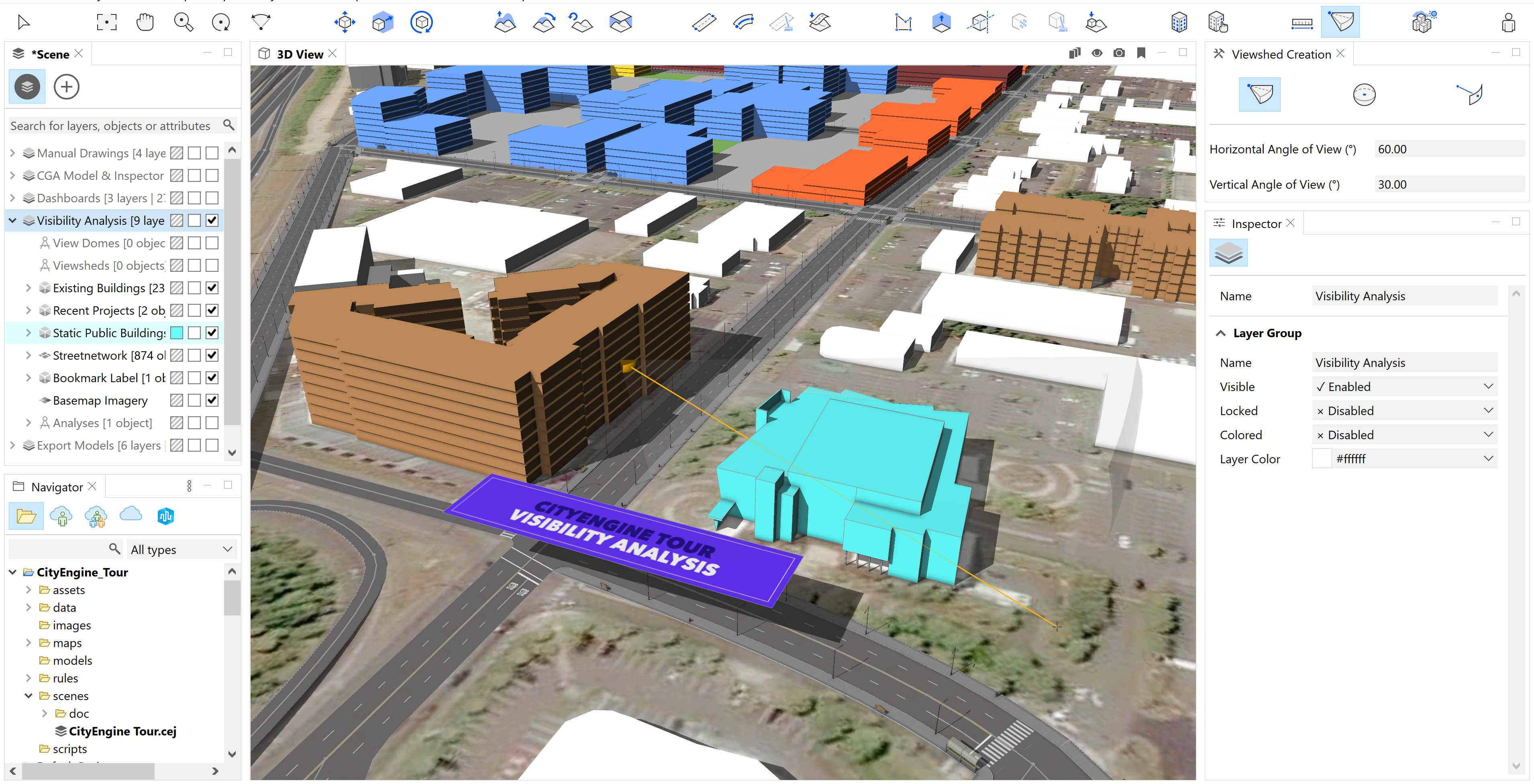Viewport: 1534px width, 784px height.
Task: Collapse the Visibility Analysis layer group
Action: (x=12, y=220)
